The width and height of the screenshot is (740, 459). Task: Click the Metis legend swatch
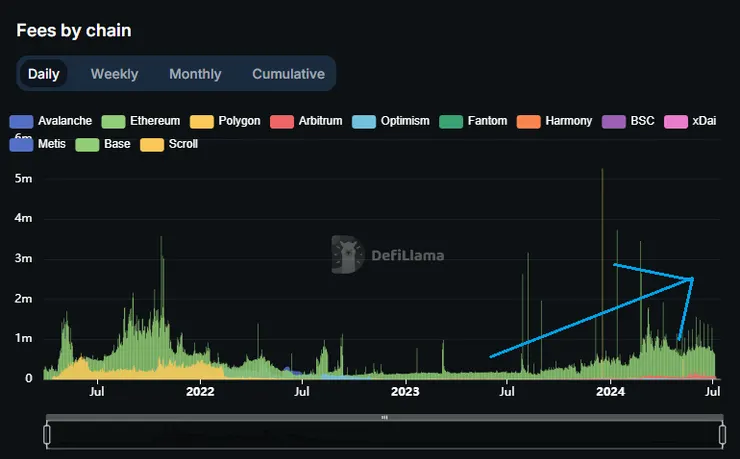pos(21,144)
